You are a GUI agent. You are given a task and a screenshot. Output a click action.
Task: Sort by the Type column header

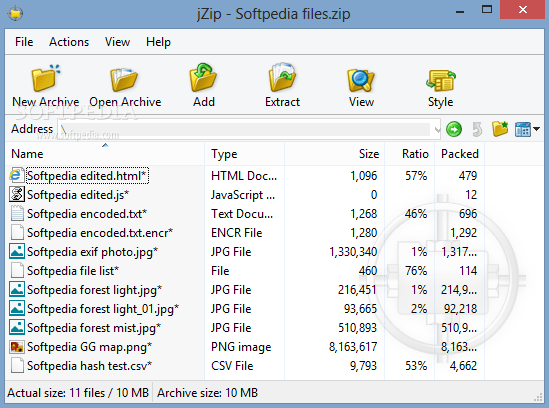[x=244, y=154]
